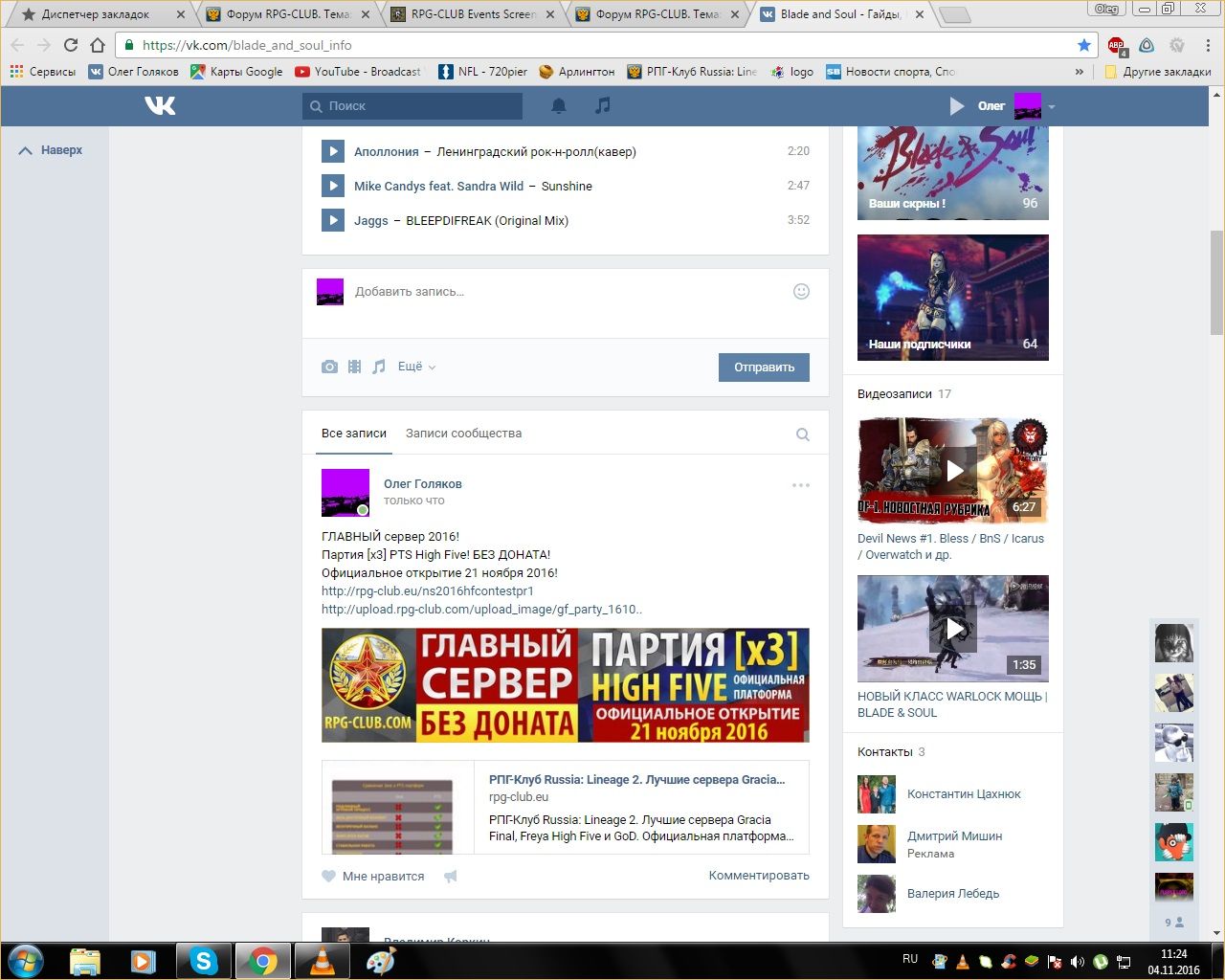Share the post with megaphone icon
This screenshot has height=980, width=1225.
(451, 876)
